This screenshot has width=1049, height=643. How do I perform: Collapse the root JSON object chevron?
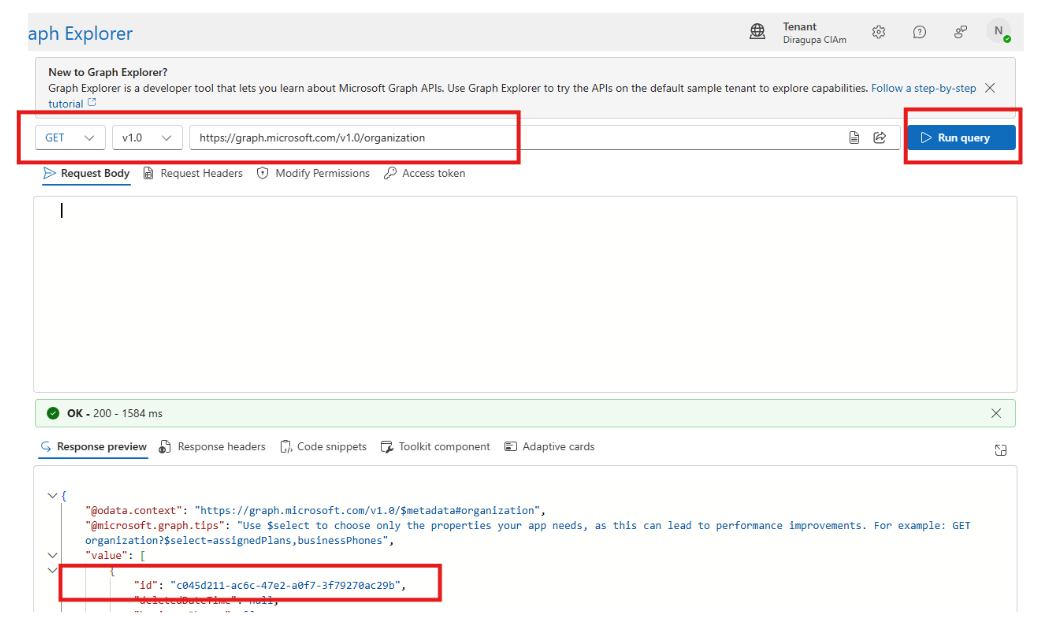coord(52,496)
